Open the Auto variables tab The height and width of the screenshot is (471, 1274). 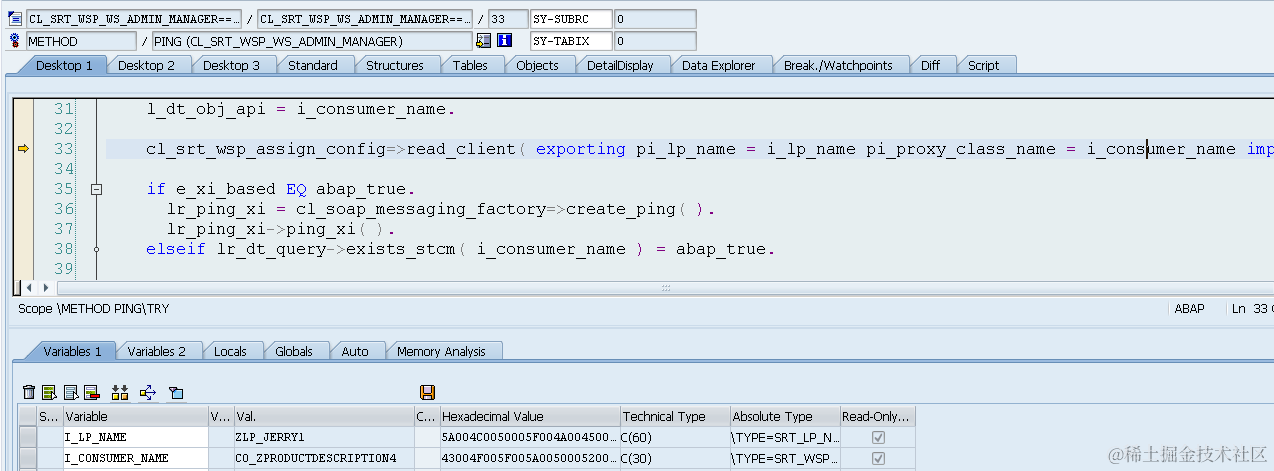click(355, 351)
